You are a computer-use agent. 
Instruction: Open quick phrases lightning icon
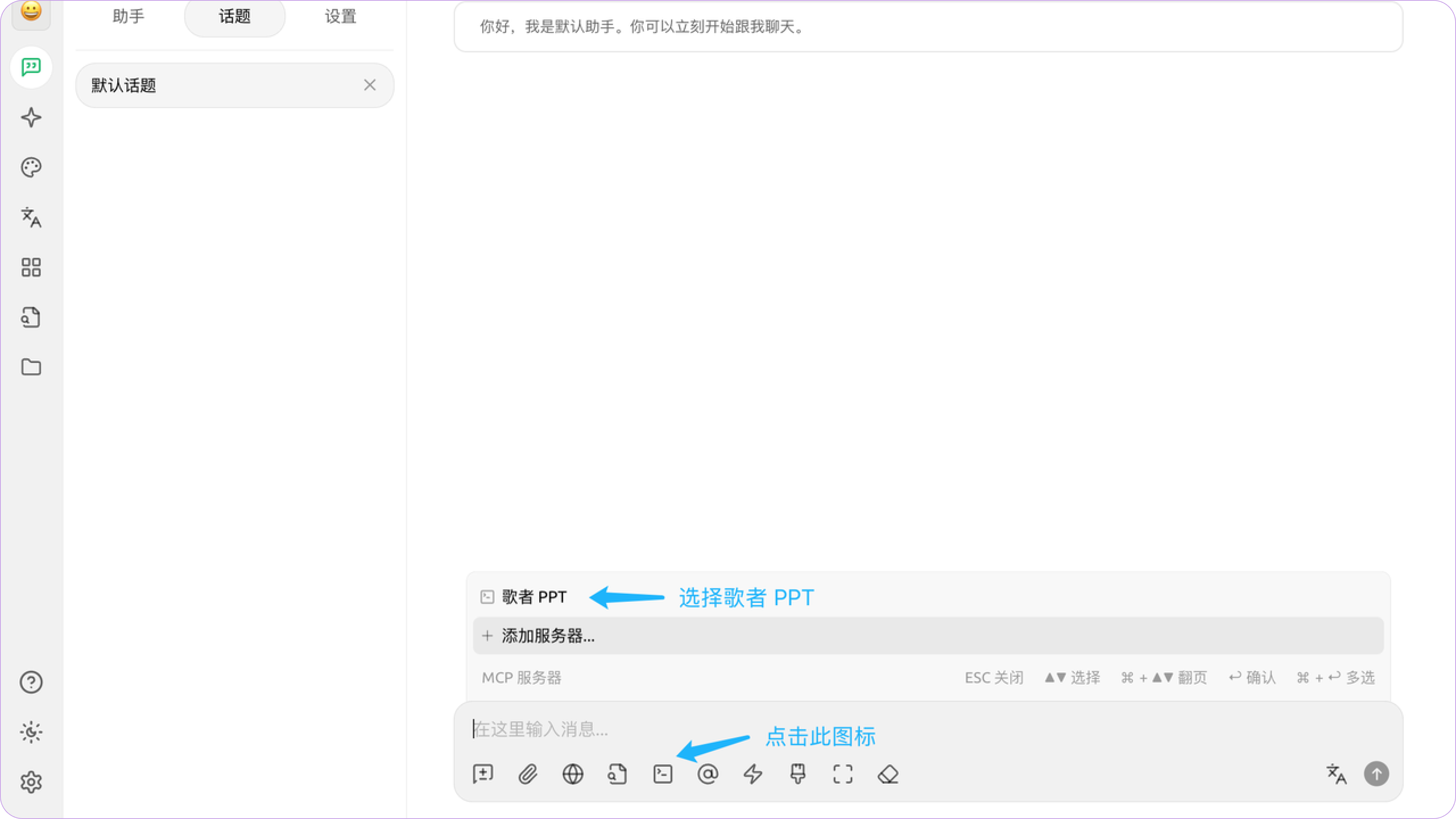[x=753, y=774]
